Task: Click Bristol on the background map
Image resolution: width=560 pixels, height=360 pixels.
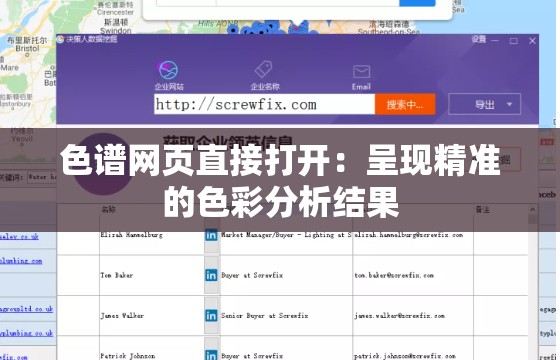Action: click(x=27, y=48)
